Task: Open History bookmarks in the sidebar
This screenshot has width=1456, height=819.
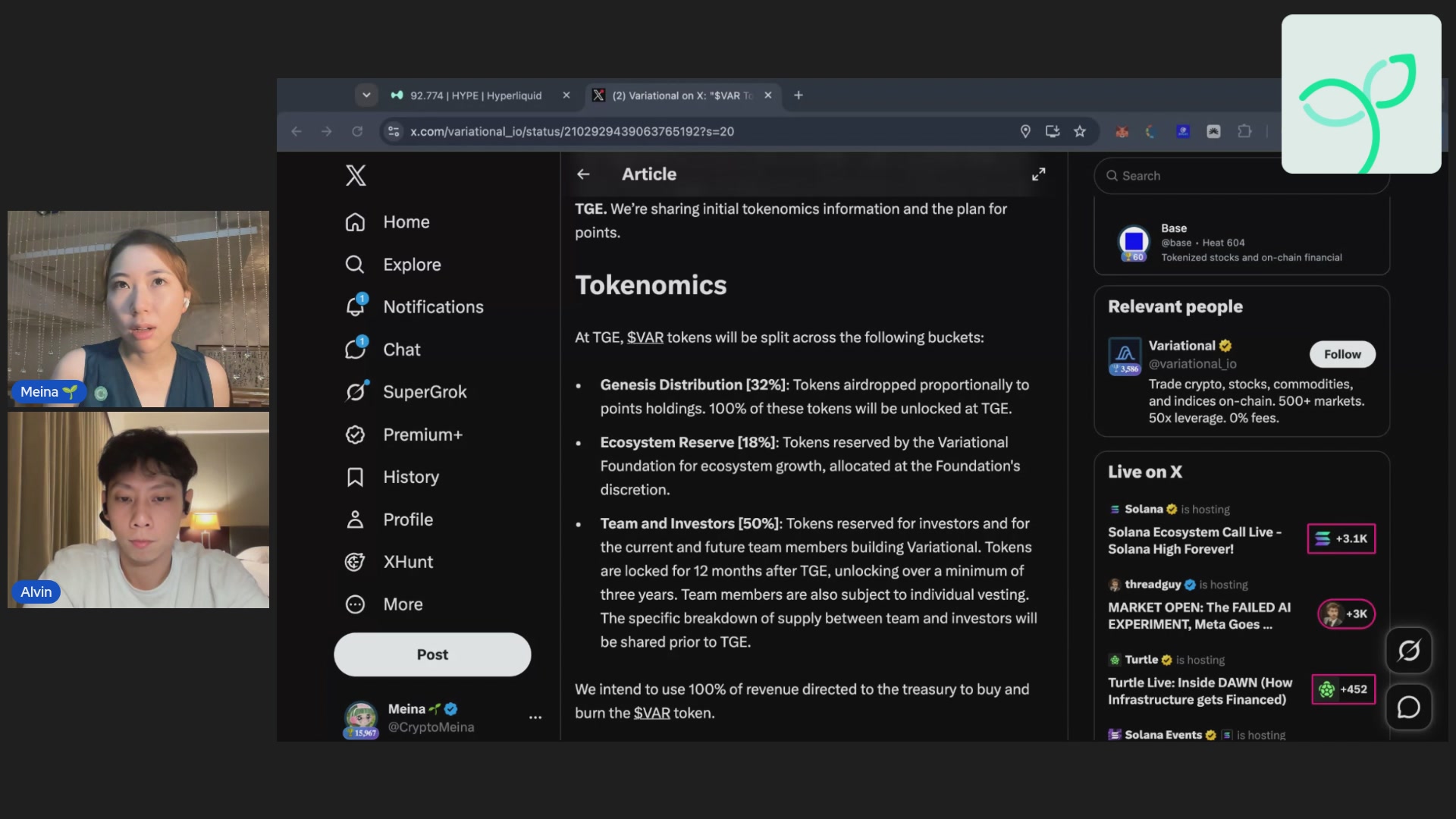Action: click(392, 477)
